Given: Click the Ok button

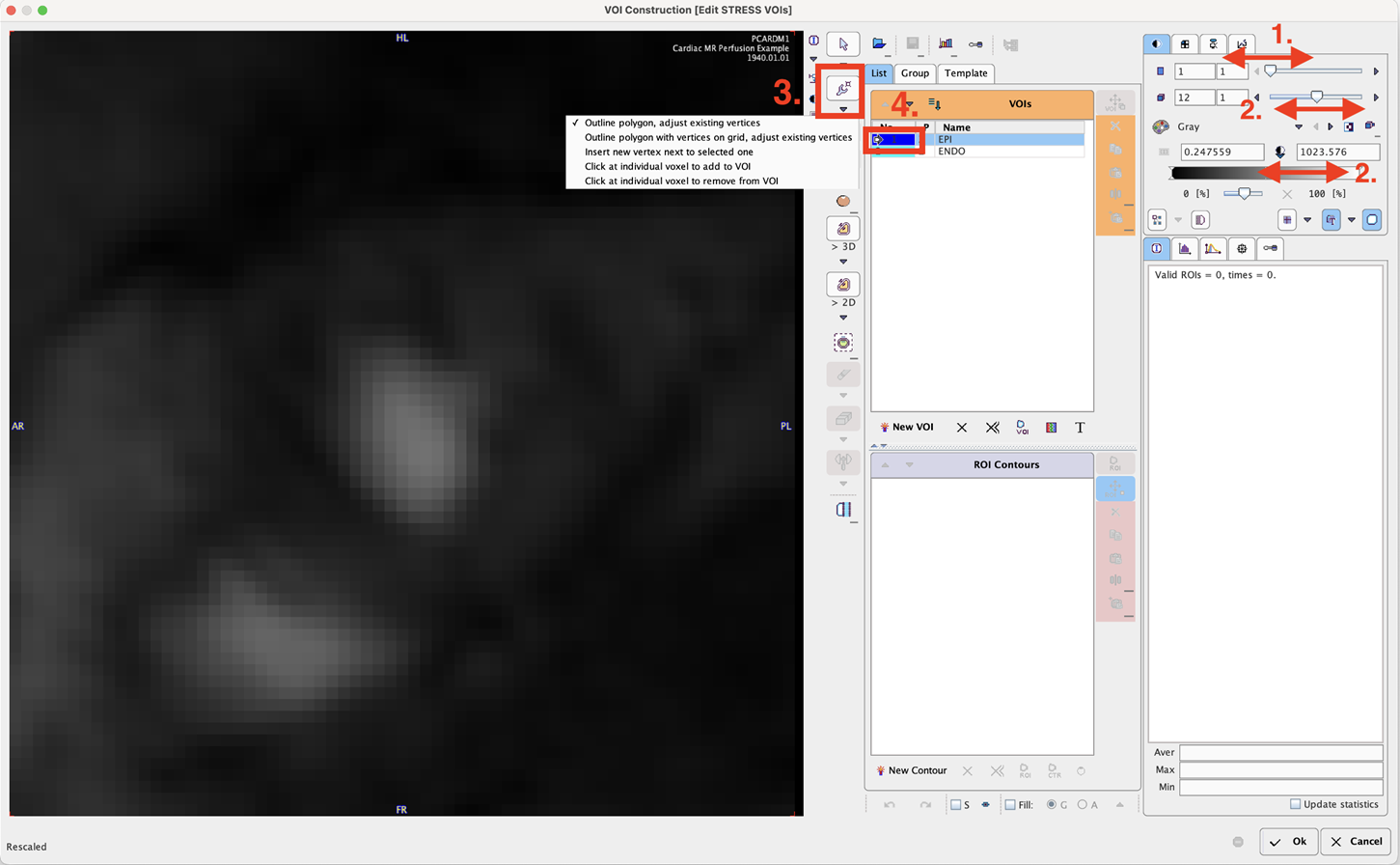Looking at the screenshot, I should point(1288,841).
